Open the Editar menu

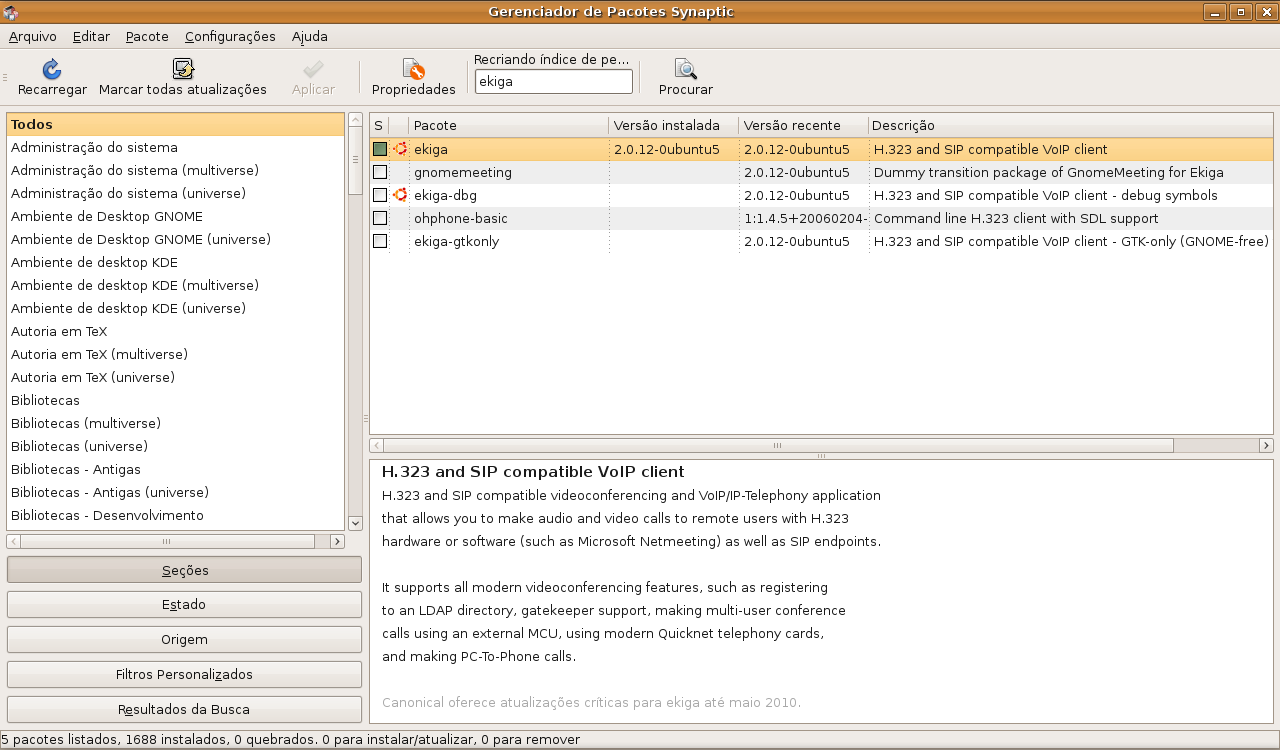pos(91,36)
